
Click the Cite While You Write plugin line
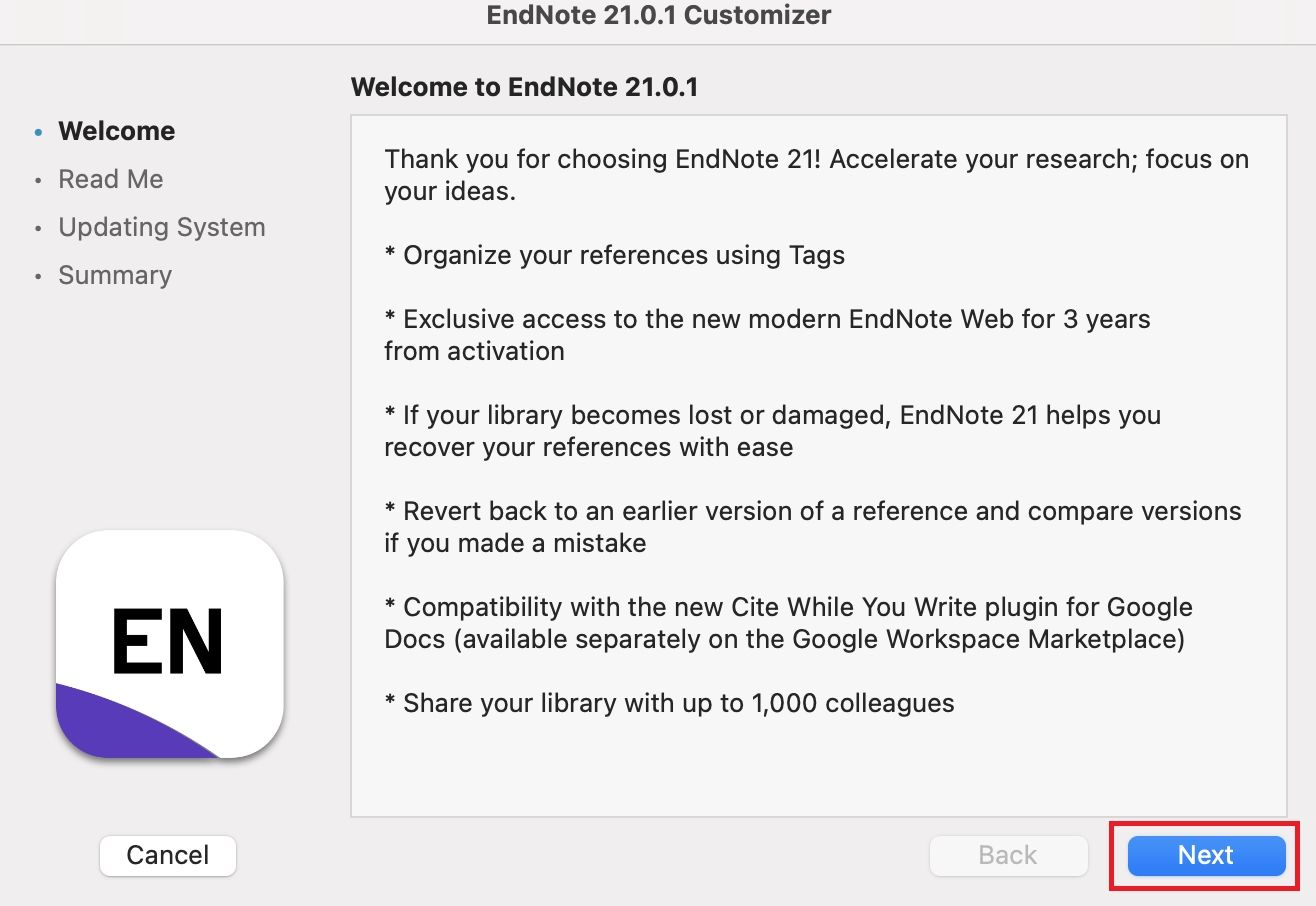click(788, 623)
